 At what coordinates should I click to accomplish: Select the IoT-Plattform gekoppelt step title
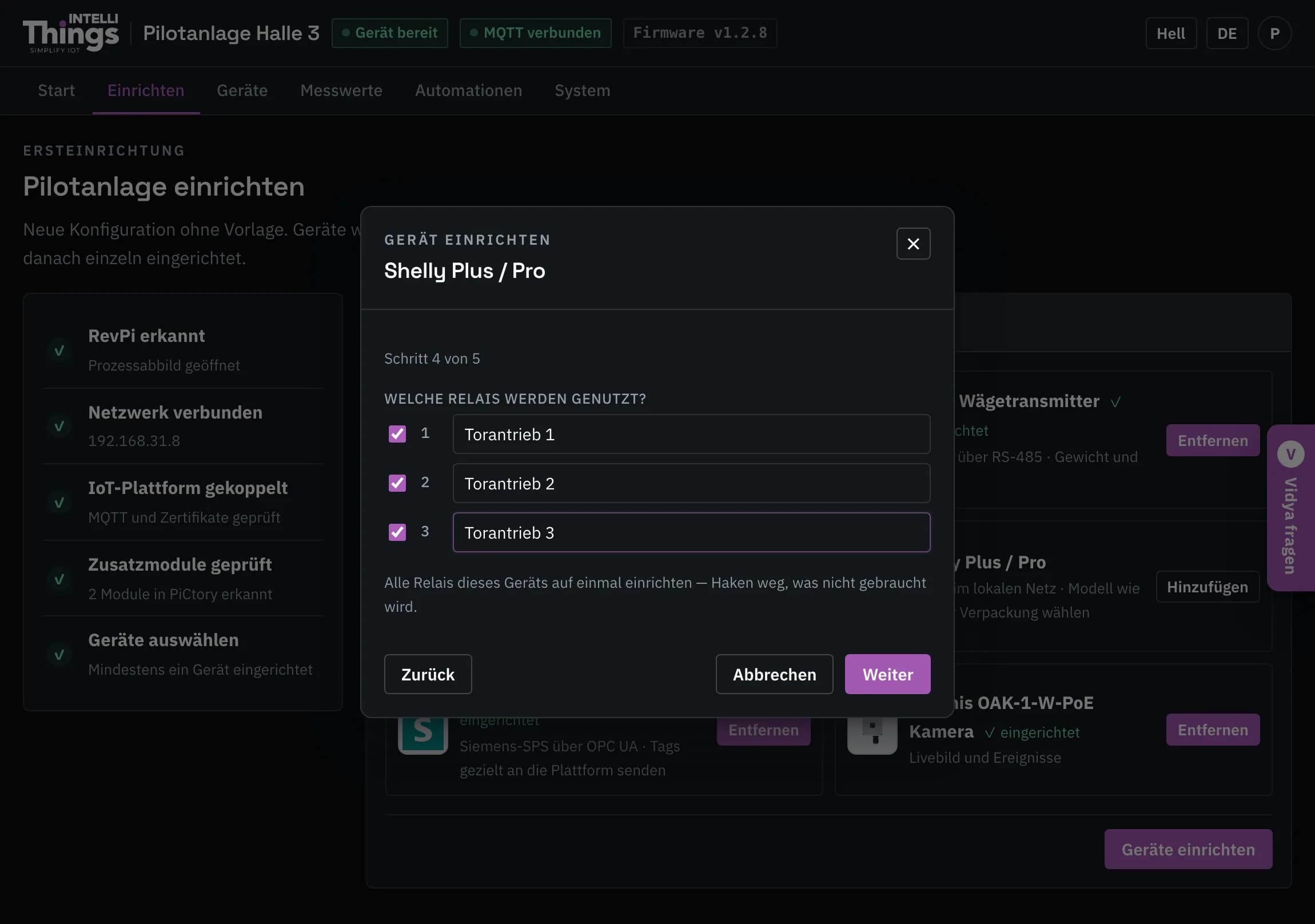point(188,488)
